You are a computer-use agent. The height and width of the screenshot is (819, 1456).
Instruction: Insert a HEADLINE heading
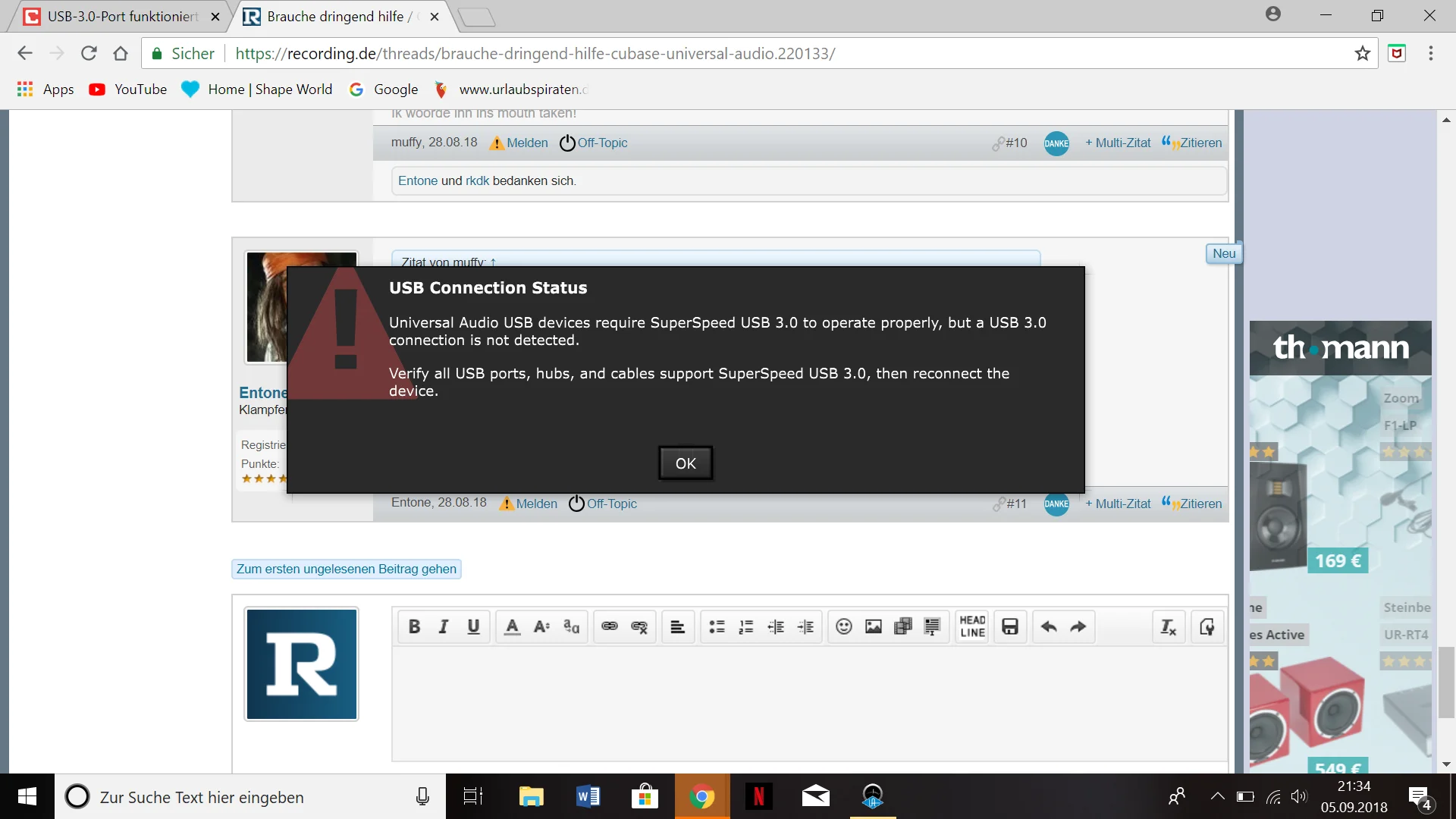coord(972,627)
